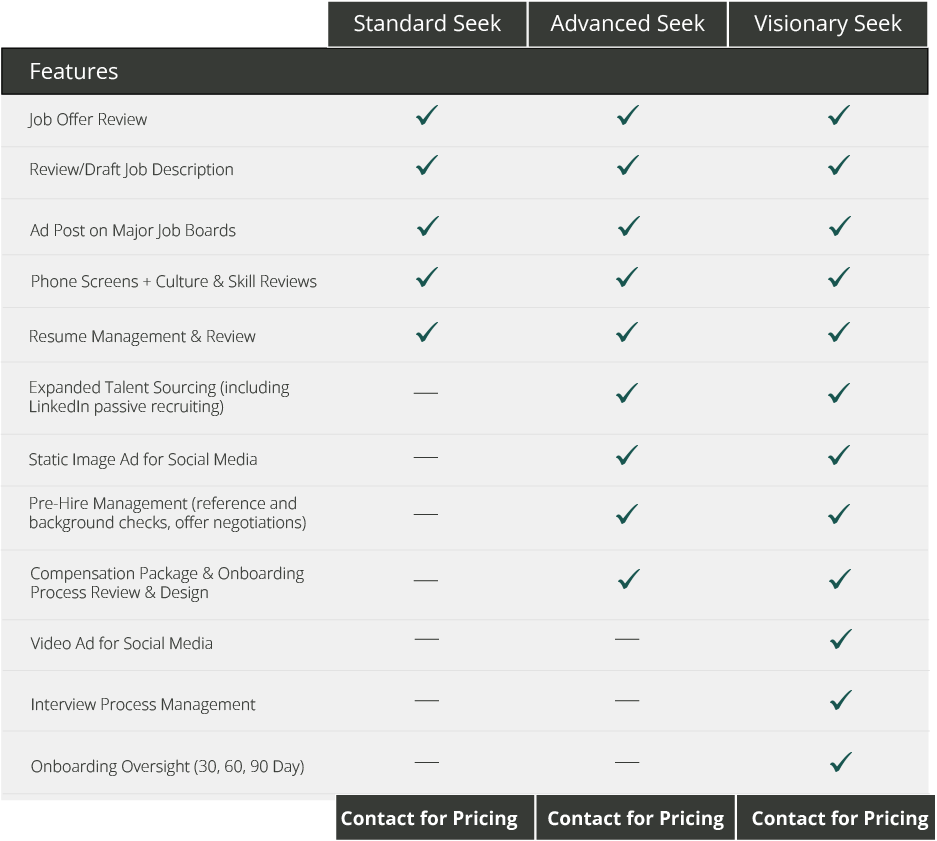937x841 pixels.
Task: Select the Advanced Seek plan header
Action: click(627, 24)
